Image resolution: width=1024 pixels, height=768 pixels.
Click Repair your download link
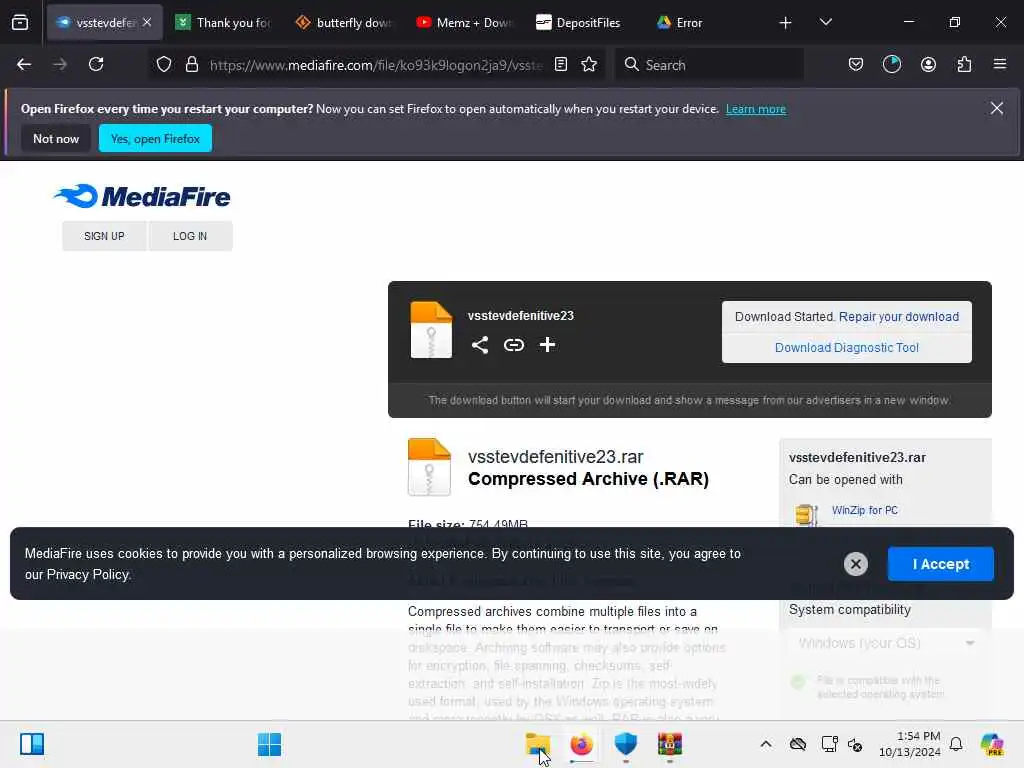pos(899,317)
